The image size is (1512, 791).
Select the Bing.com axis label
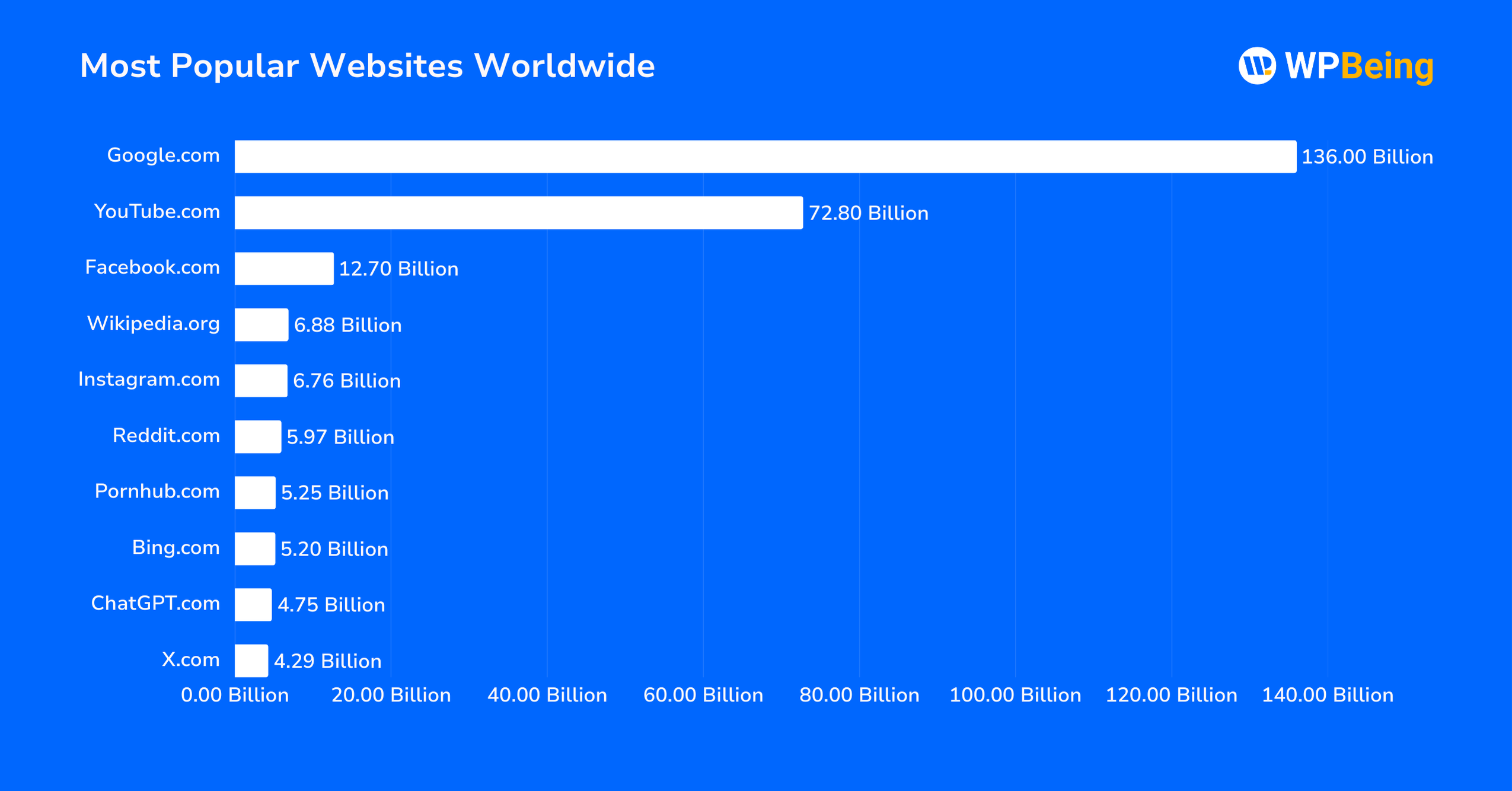(176, 548)
